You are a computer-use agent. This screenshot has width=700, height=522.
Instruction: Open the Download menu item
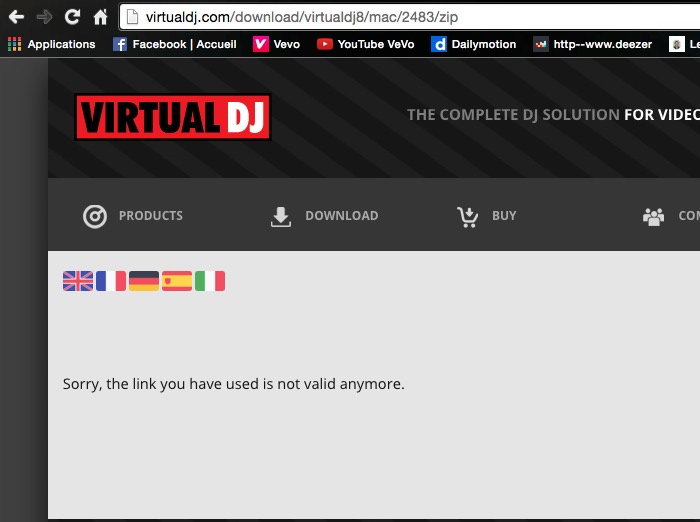pyautogui.click(x=325, y=216)
